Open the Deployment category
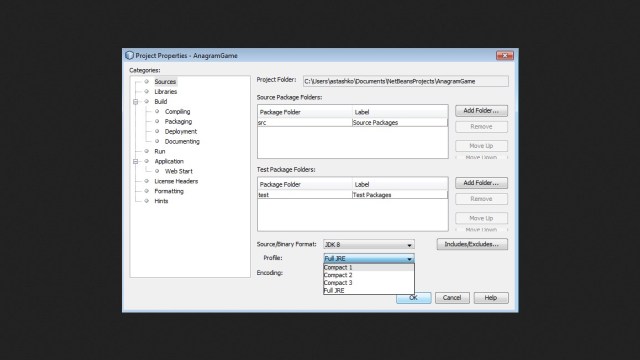Viewport: 640px width, 360px height. tap(180, 131)
